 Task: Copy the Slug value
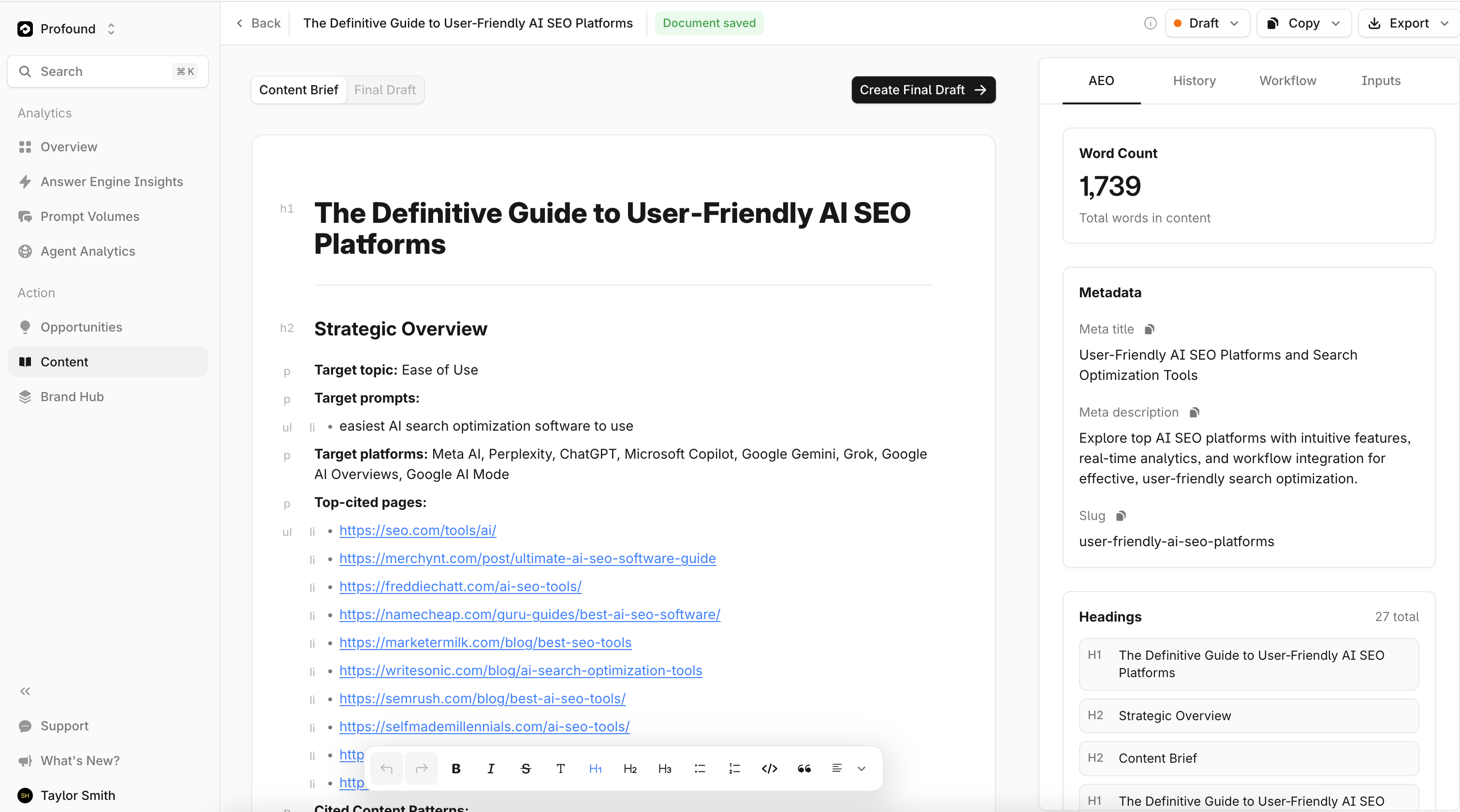pos(1121,516)
